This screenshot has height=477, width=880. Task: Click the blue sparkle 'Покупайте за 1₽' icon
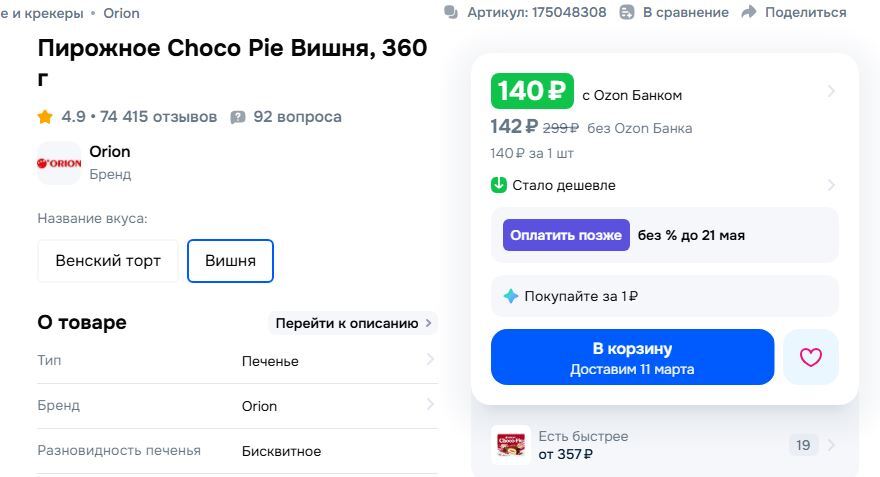coord(511,296)
